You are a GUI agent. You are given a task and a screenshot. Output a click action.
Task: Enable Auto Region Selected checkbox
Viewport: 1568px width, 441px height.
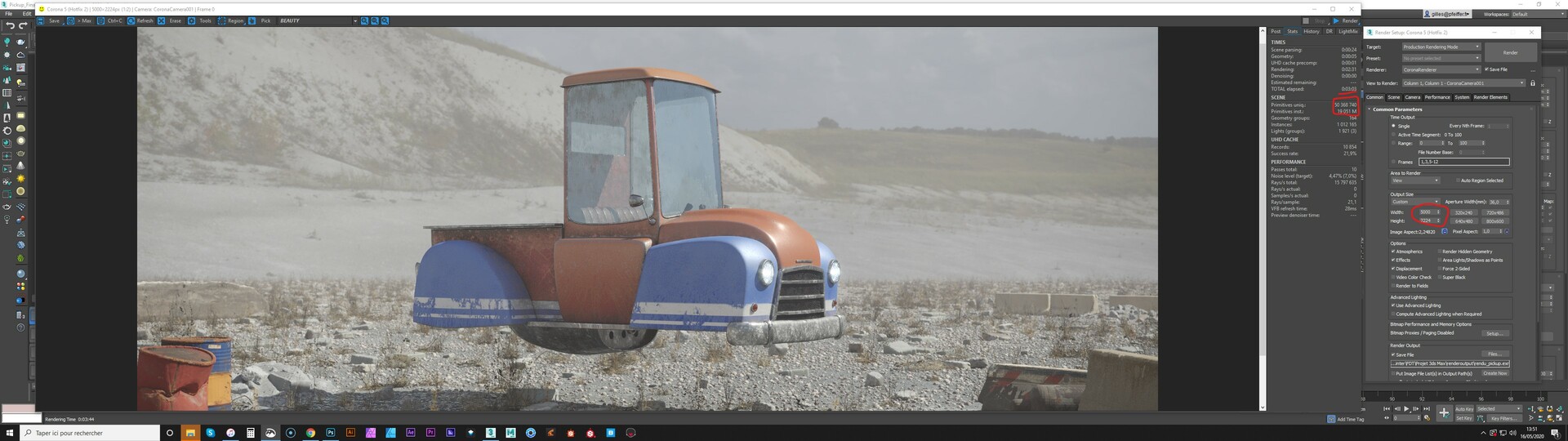pos(1458,180)
